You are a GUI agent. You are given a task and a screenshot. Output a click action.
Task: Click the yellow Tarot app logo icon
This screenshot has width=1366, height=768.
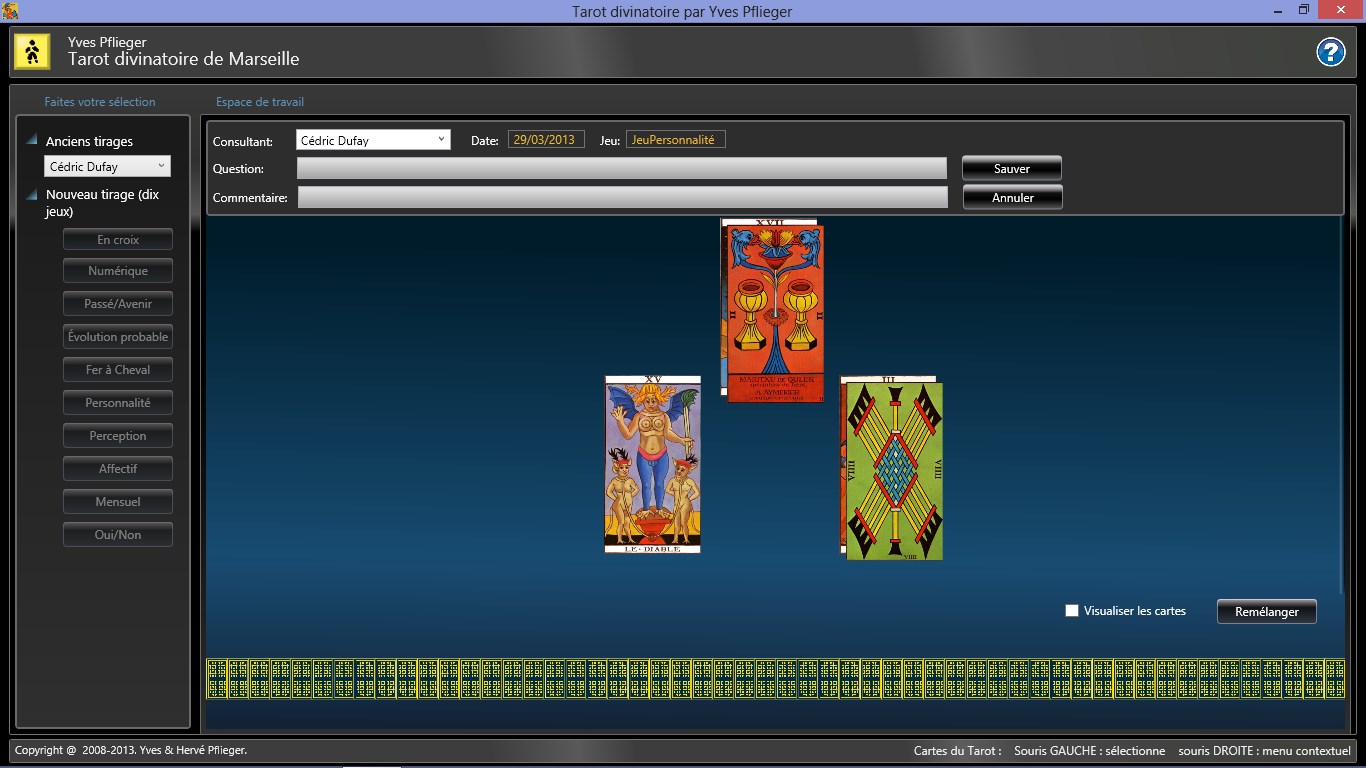32,51
